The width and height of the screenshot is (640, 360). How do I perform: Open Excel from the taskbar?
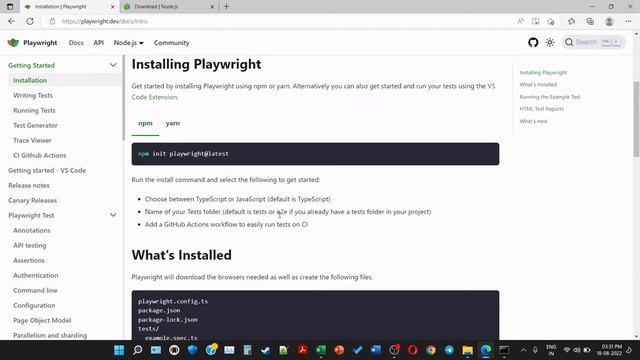pos(321,350)
